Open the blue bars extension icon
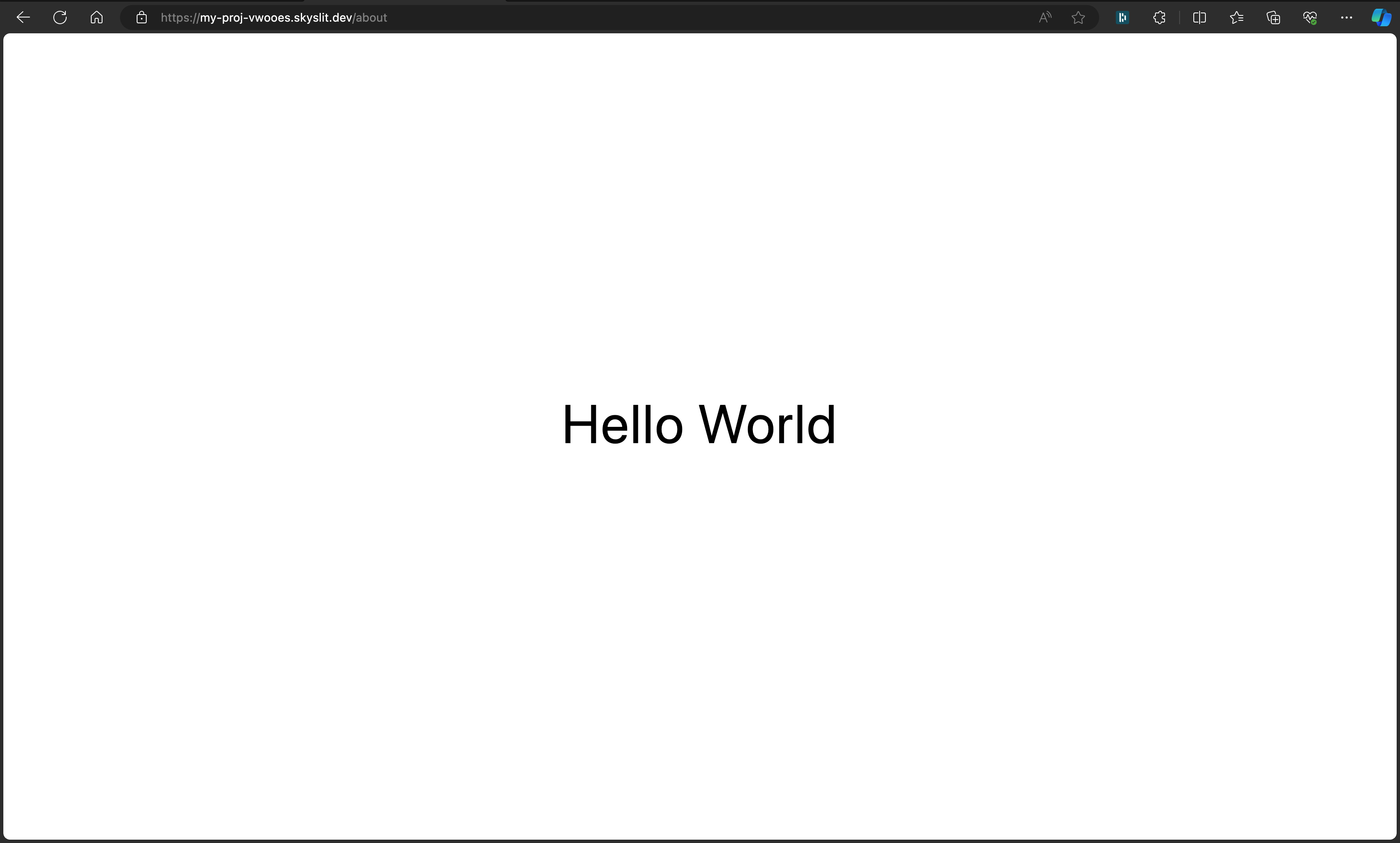Image resolution: width=1400 pixels, height=843 pixels. tap(1122, 17)
